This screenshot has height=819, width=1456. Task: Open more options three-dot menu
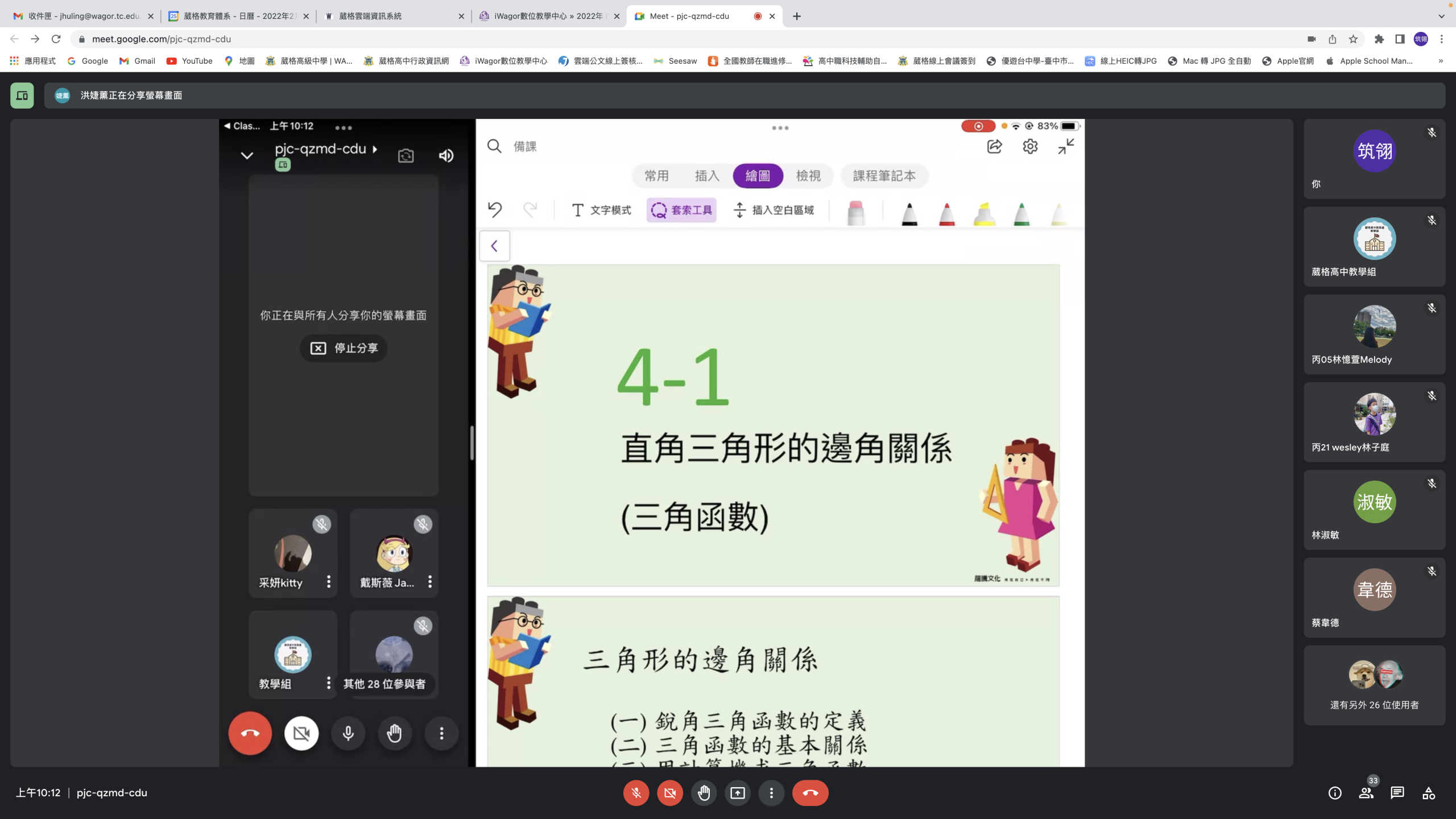[x=771, y=793]
